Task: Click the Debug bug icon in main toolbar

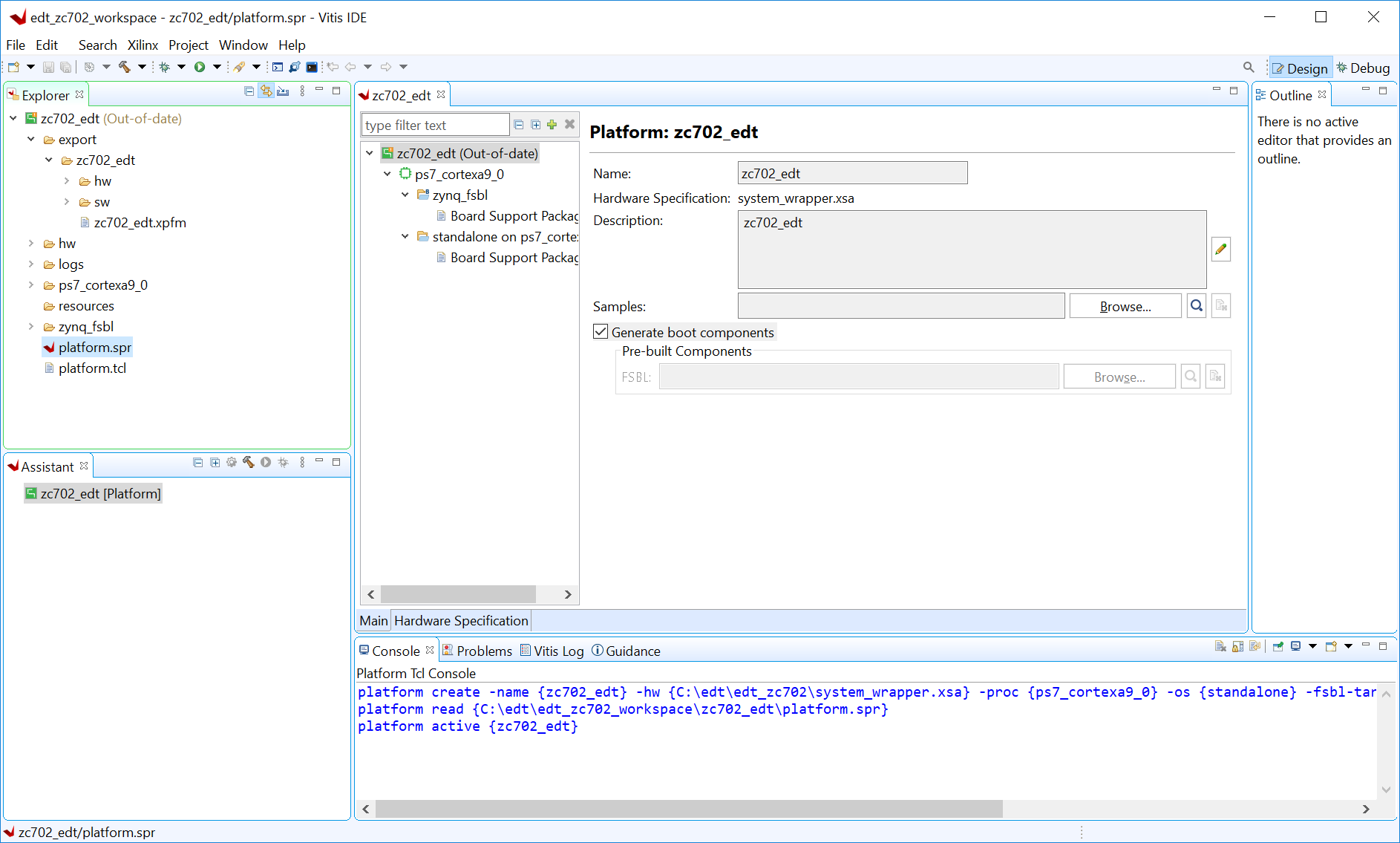Action: click(164, 67)
